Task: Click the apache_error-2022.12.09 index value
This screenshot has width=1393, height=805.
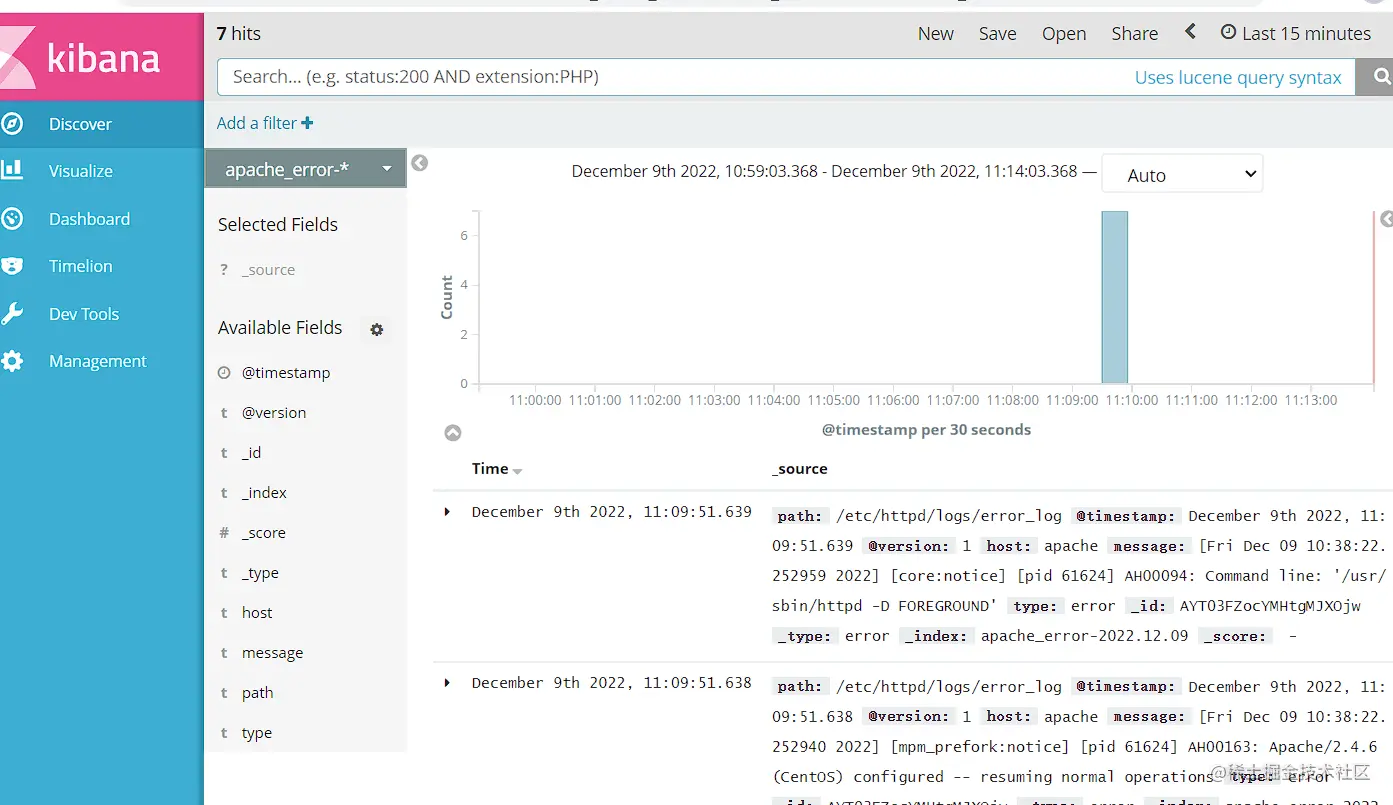Action: tap(1085, 636)
